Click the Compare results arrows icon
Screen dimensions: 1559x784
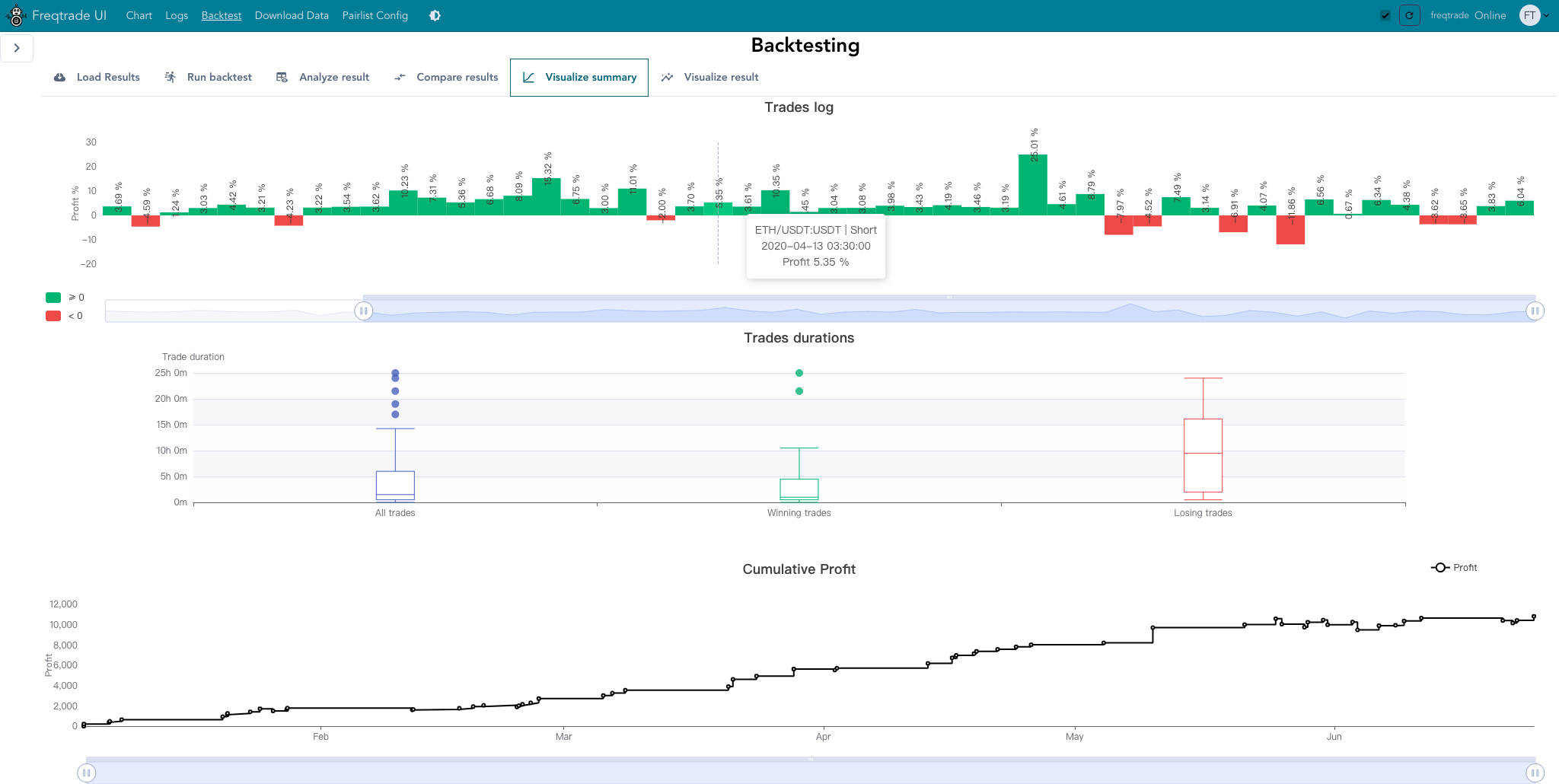pos(400,78)
